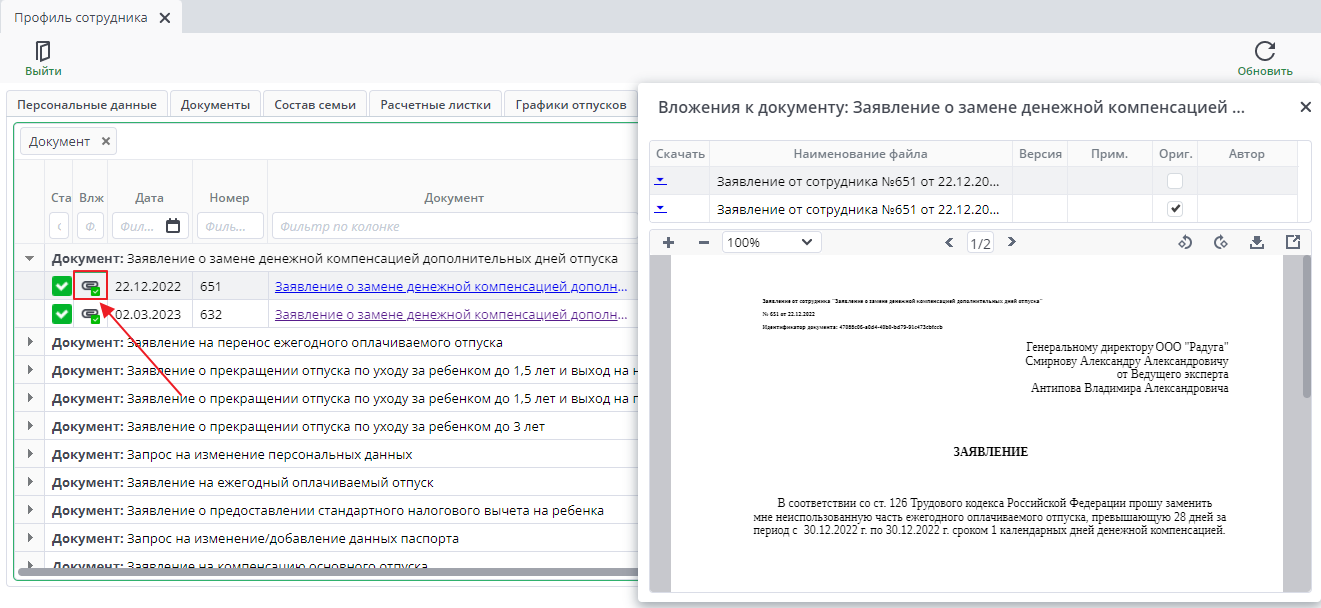This screenshot has height=608, width=1321.
Task: Zoom in the PDF with plus icon
Action: pyautogui.click(x=668, y=242)
